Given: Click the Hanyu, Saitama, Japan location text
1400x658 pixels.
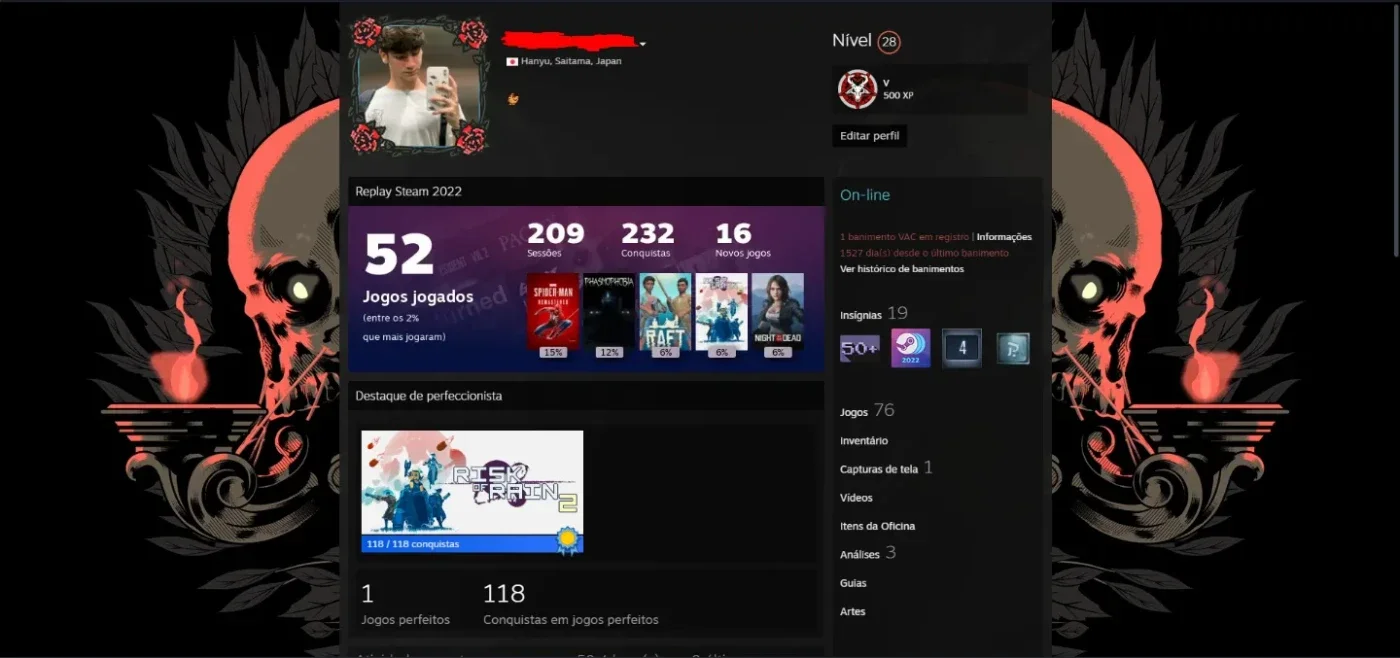Looking at the screenshot, I should pos(571,62).
